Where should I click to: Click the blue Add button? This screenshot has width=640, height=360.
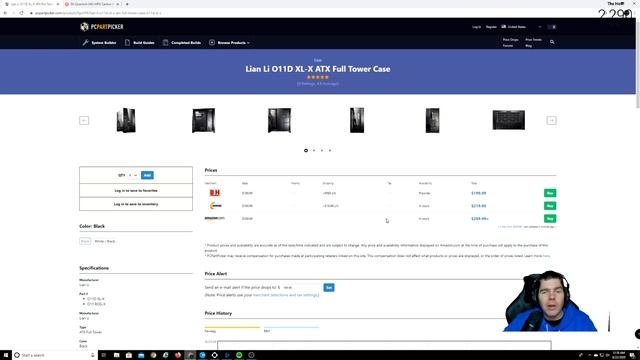coord(147,176)
